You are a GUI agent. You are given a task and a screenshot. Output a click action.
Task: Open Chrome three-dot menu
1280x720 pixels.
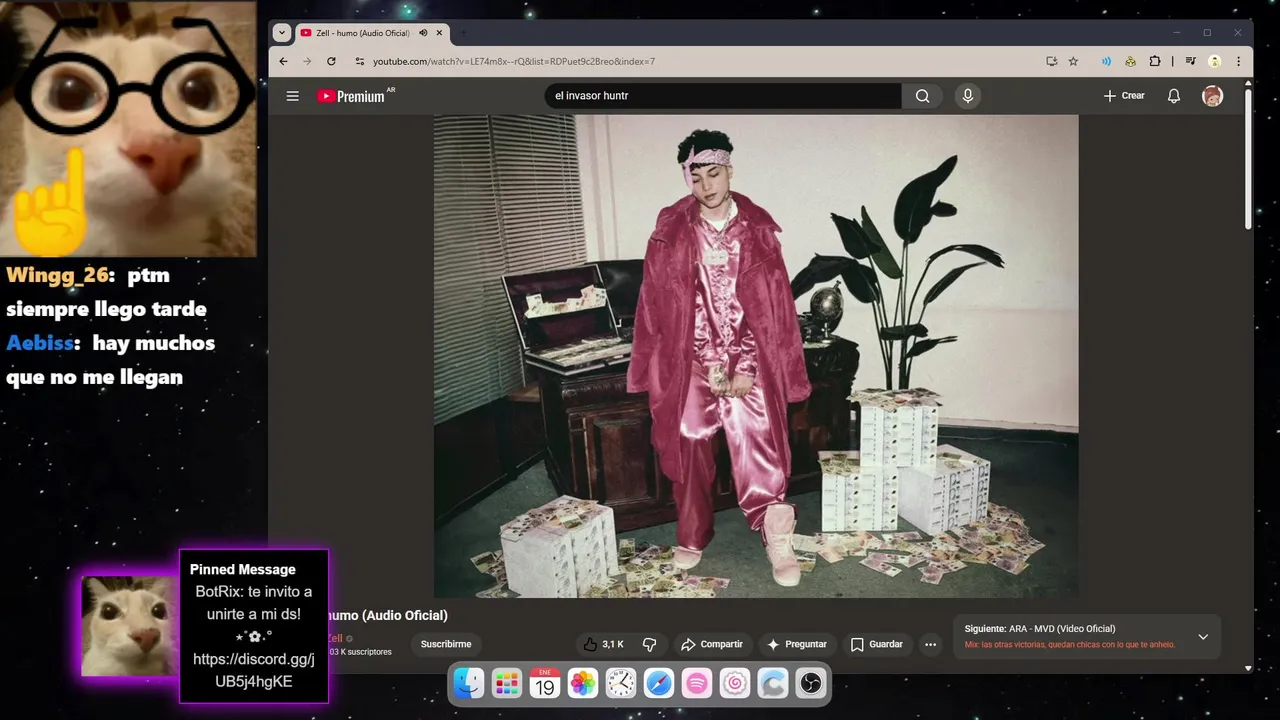point(1238,61)
